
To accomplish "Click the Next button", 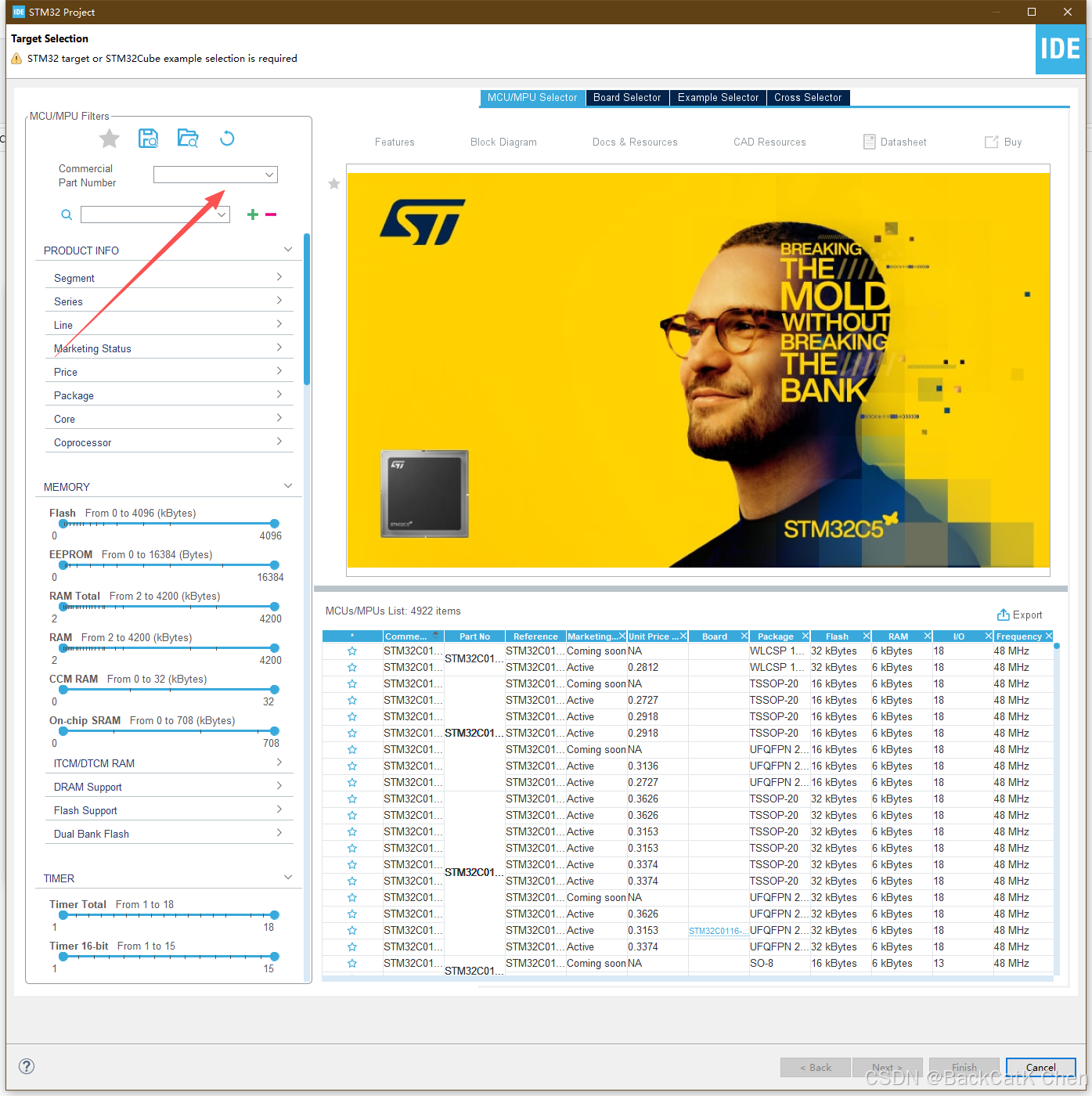I will (x=888, y=1067).
